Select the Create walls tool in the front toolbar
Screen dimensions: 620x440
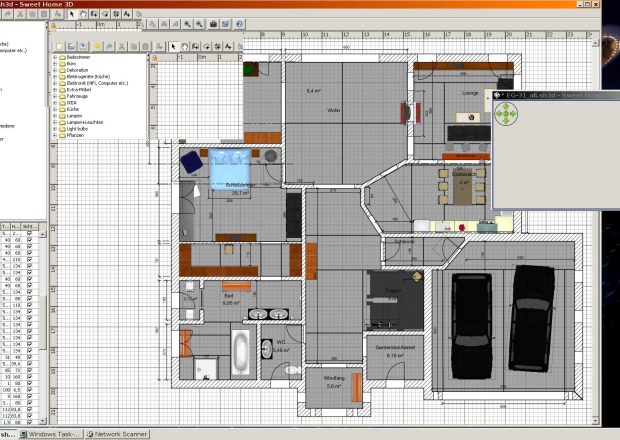[x=195, y=47]
